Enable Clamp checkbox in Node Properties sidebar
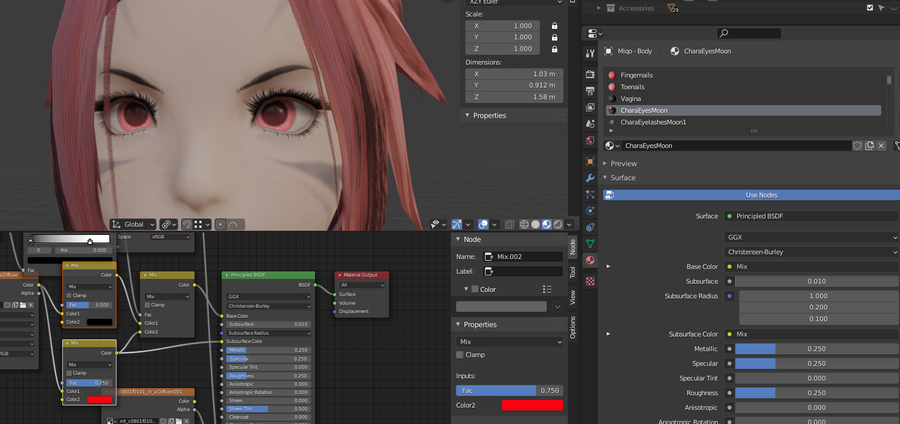The image size is (900, 424). (460, 355)
